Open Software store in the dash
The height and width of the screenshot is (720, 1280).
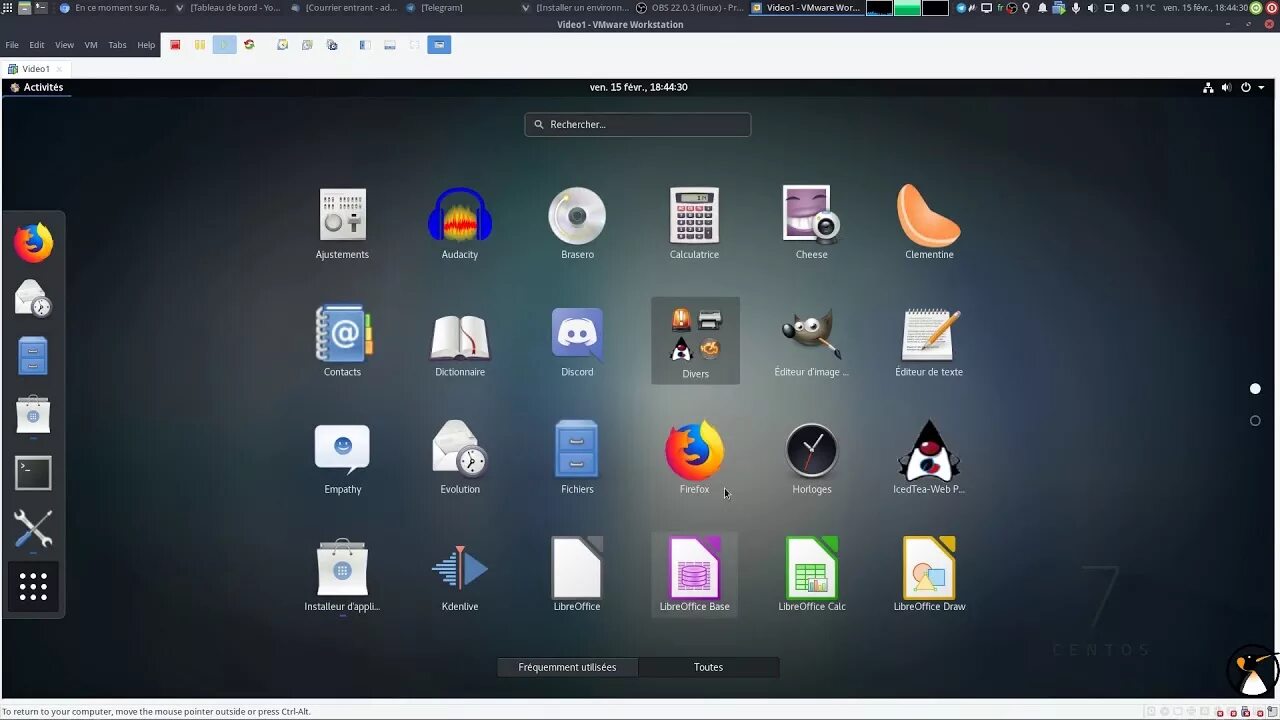[33, 414]
